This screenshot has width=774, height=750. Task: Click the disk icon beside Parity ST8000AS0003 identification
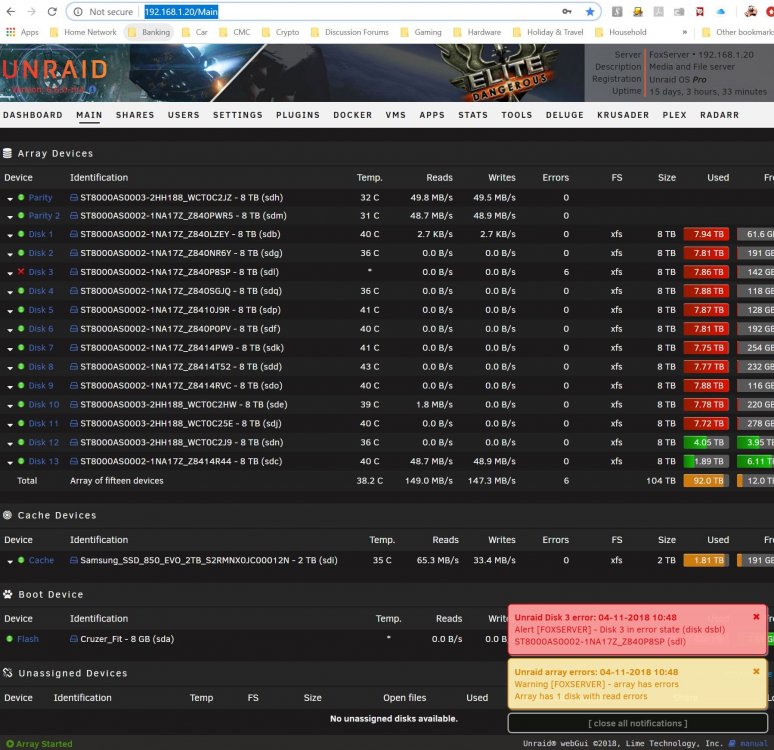pyautogui.click(x=74, y=197)
